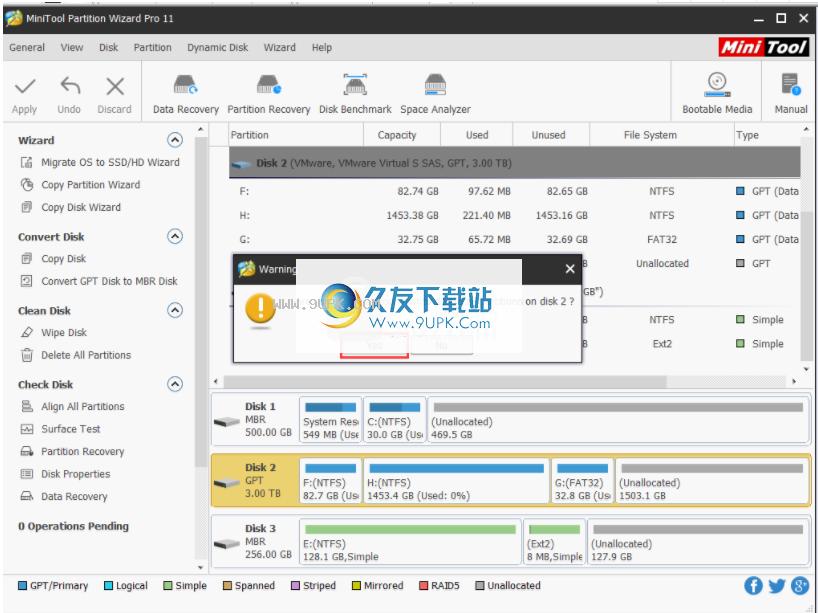
Task: Click the Align All Partitions icon
Action: (26, 406)
